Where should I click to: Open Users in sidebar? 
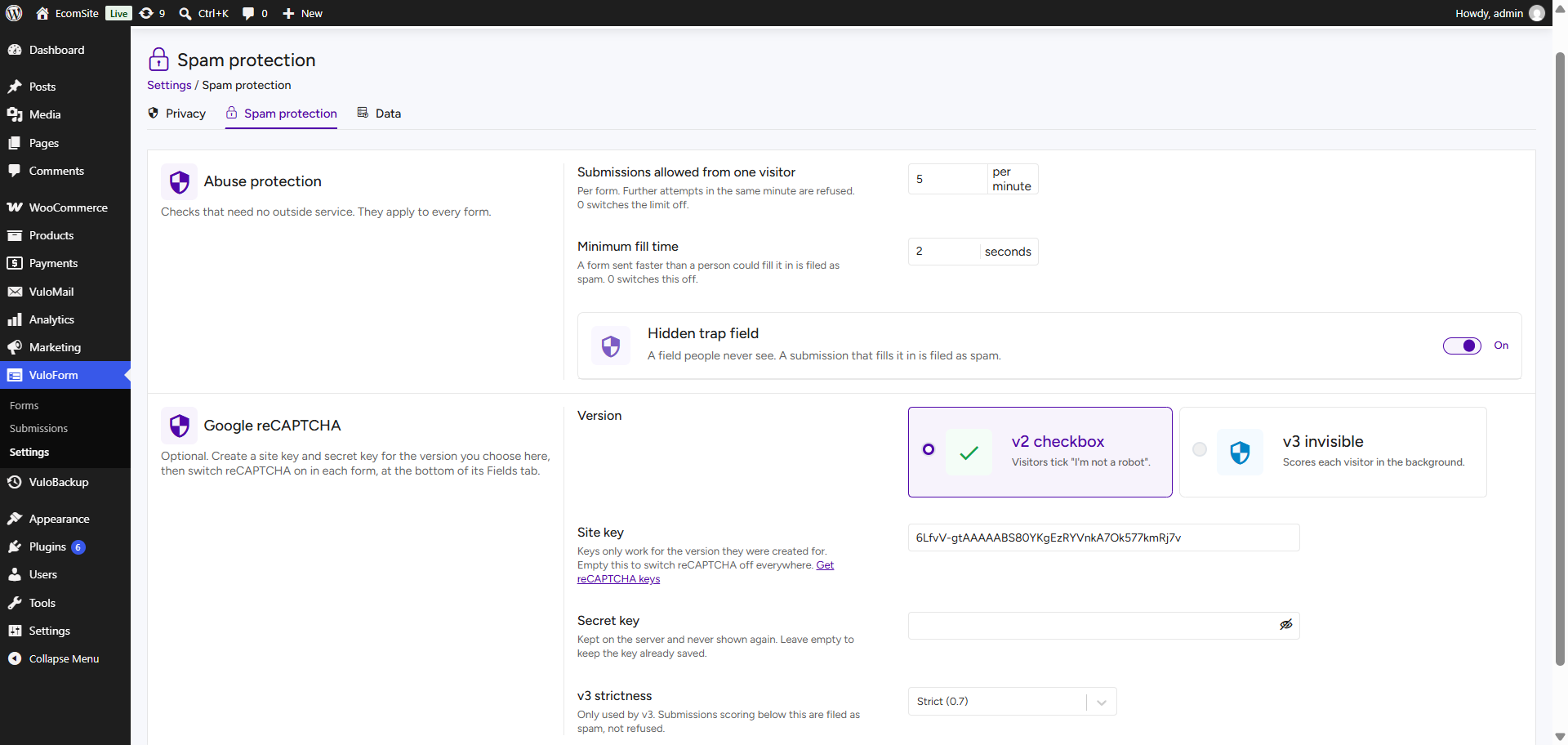65,574
